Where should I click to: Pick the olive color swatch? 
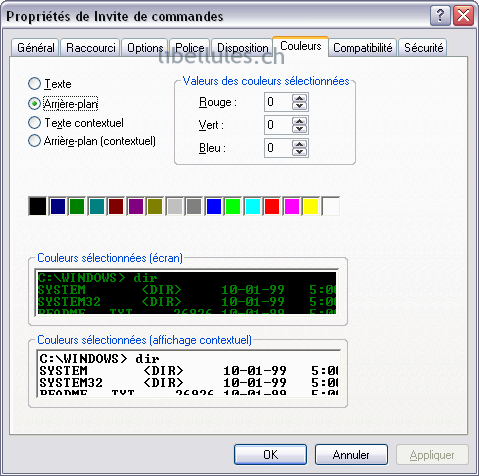155,206
